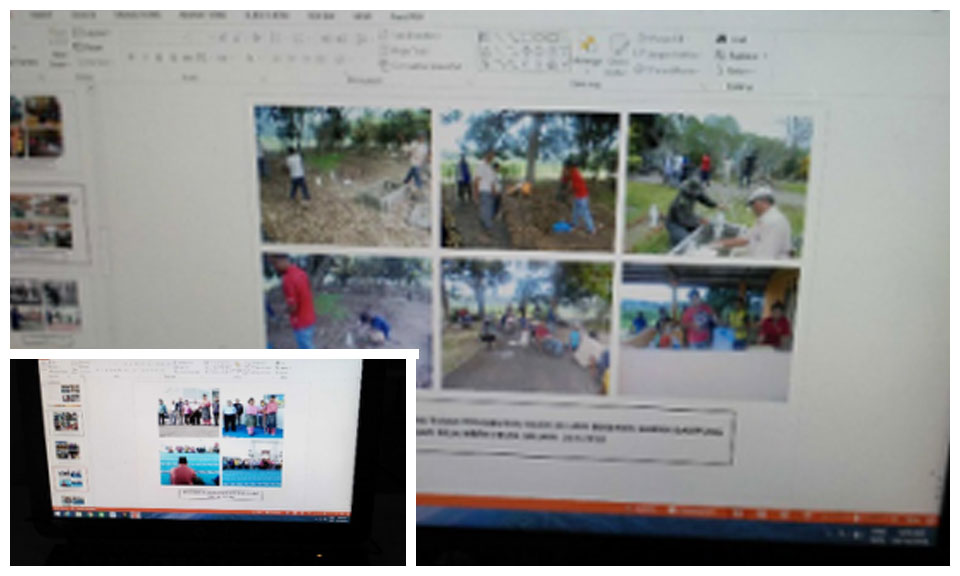Click the caption text box below photos
This screenshot has height=576, width=960.
coord(575,434)
